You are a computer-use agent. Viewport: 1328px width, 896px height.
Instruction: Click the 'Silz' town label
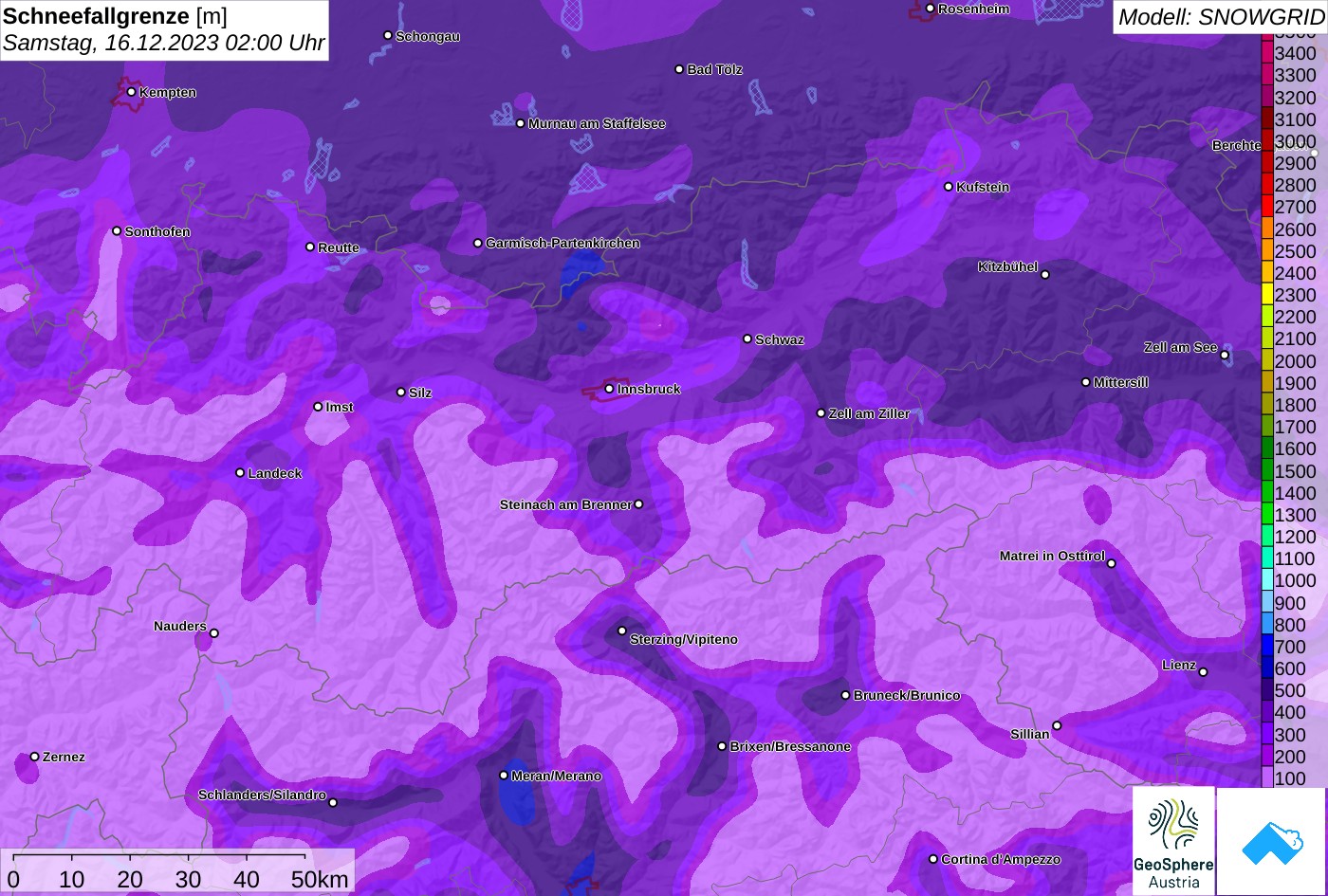[420, 393]
